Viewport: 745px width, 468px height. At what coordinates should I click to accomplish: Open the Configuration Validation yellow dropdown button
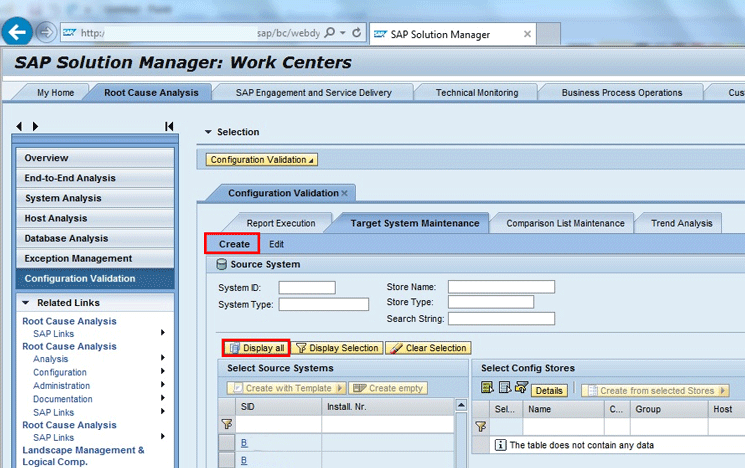coord(262,160)
